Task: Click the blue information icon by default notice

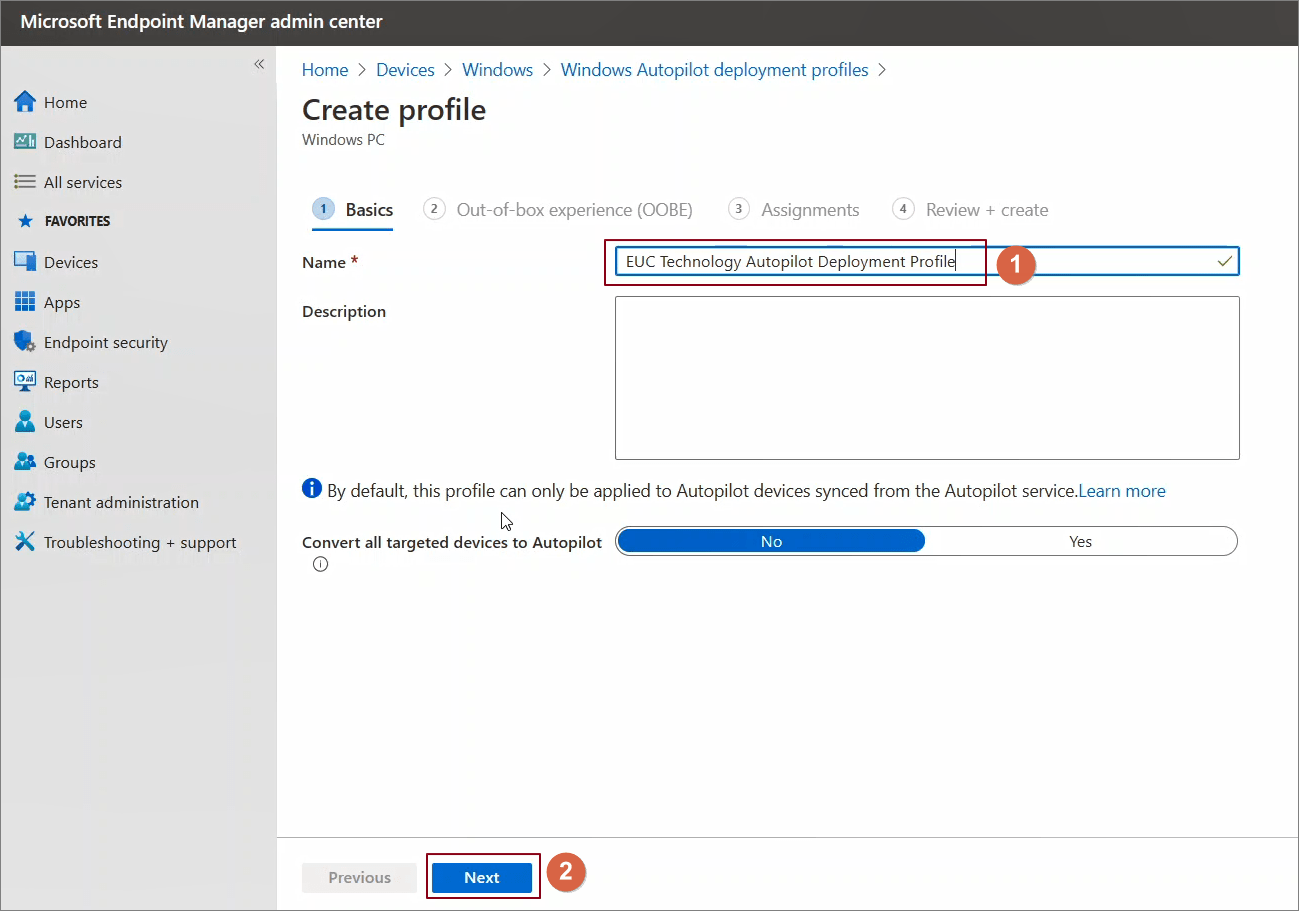Action: [x=312, y=489]
